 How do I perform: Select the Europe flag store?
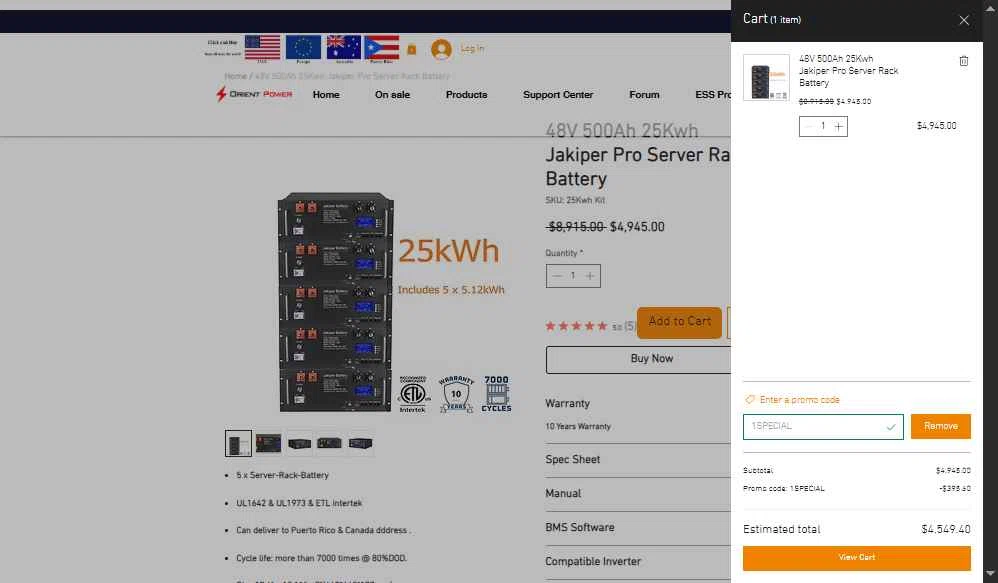pos(303,48)
